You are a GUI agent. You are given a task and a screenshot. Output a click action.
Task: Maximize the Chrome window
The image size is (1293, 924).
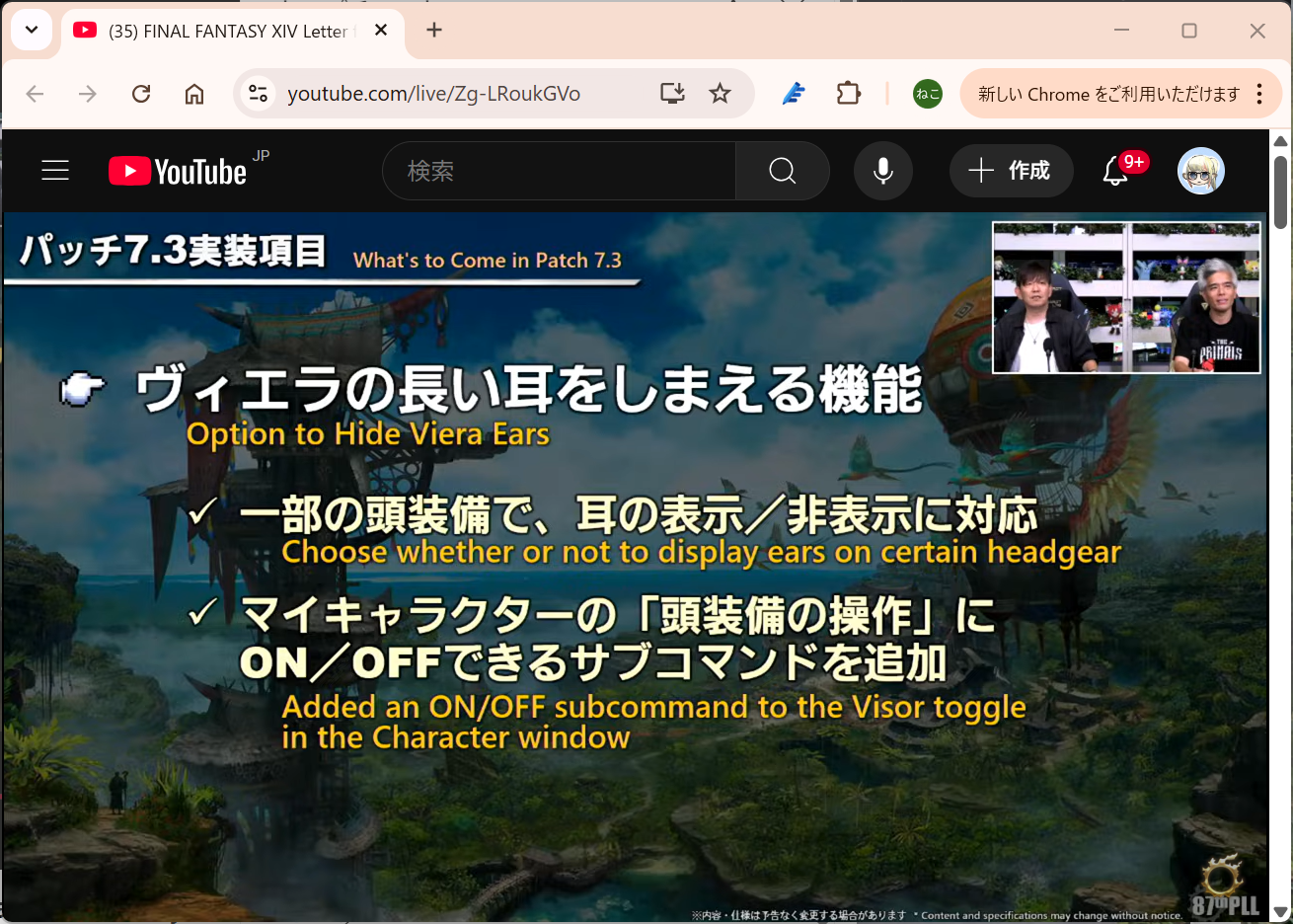point(1189,30)
